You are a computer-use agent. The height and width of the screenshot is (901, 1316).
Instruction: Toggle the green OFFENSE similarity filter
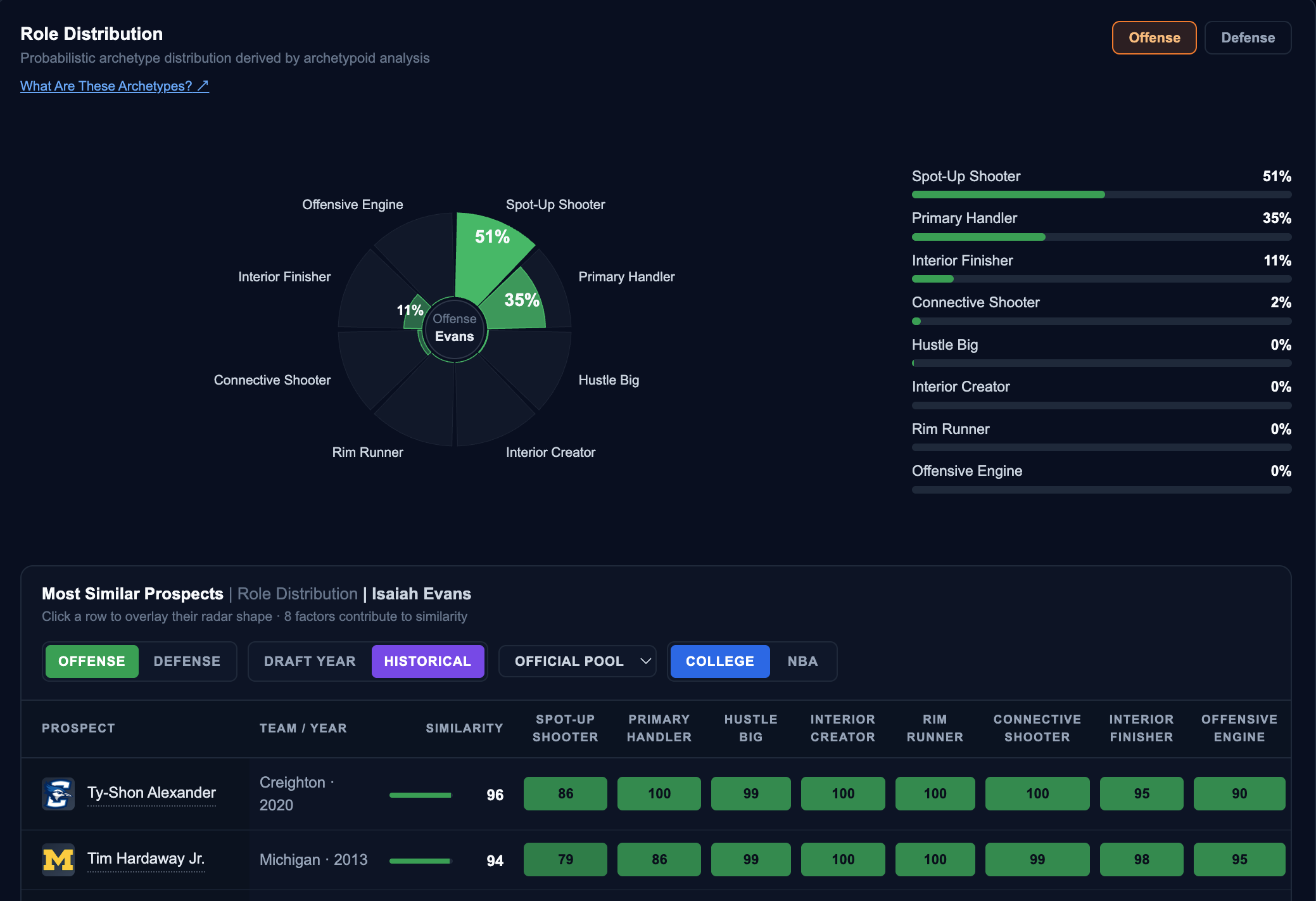coord(92,661)
